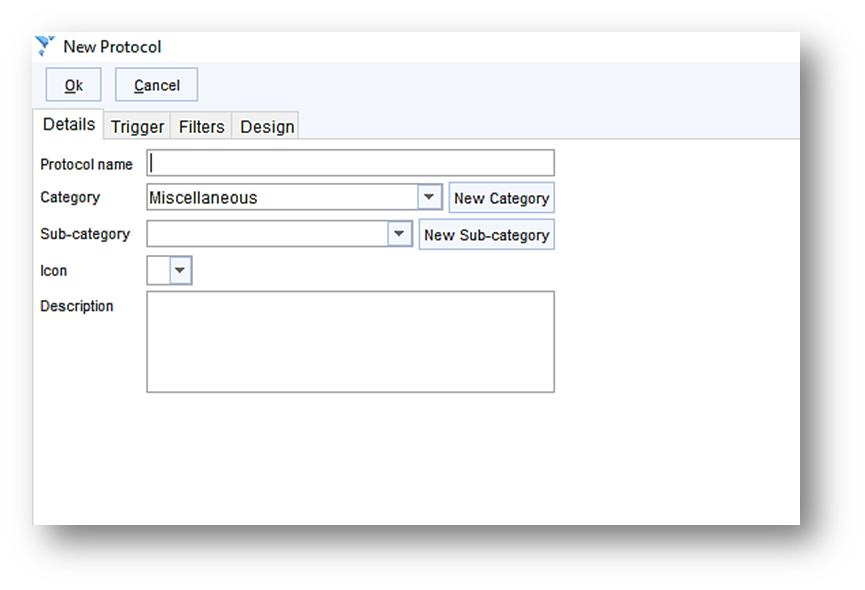Click the Ok button
The image size is (865, 590).
click(x=73, y=85)
